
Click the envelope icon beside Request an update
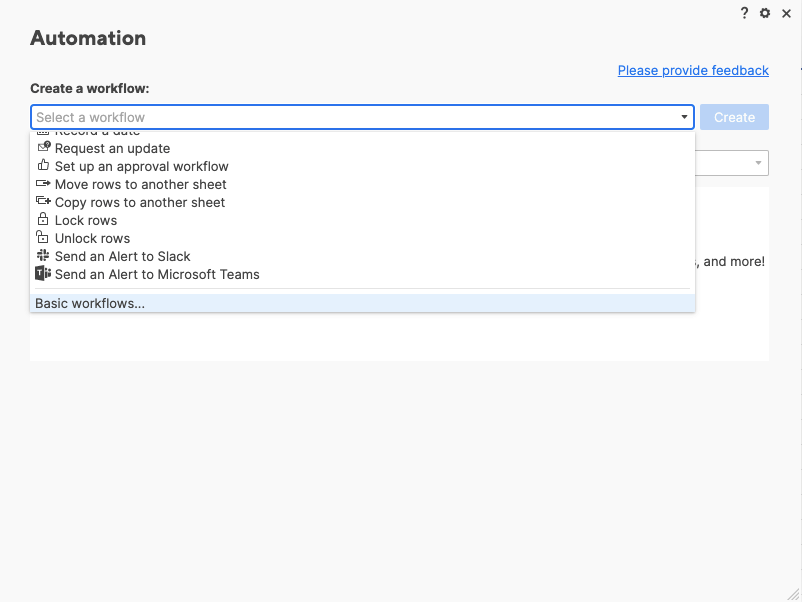click(x=43, y=148)
